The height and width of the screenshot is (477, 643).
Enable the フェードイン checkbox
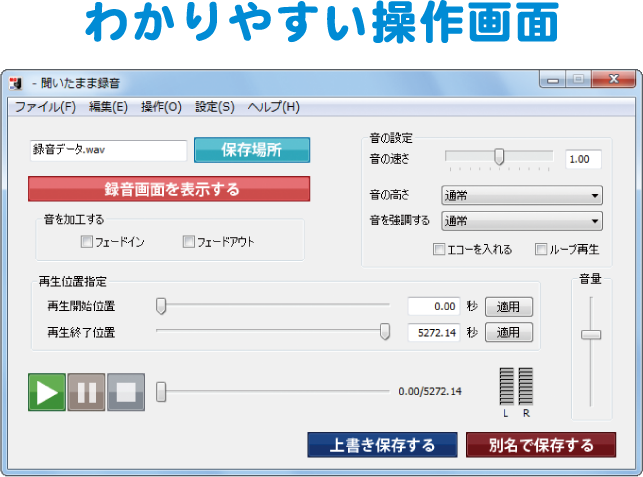point(87,241)
